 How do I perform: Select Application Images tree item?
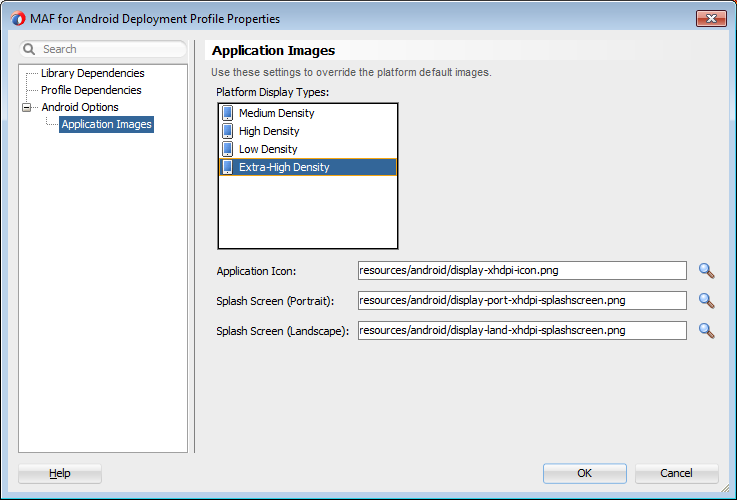click(106, 125)
